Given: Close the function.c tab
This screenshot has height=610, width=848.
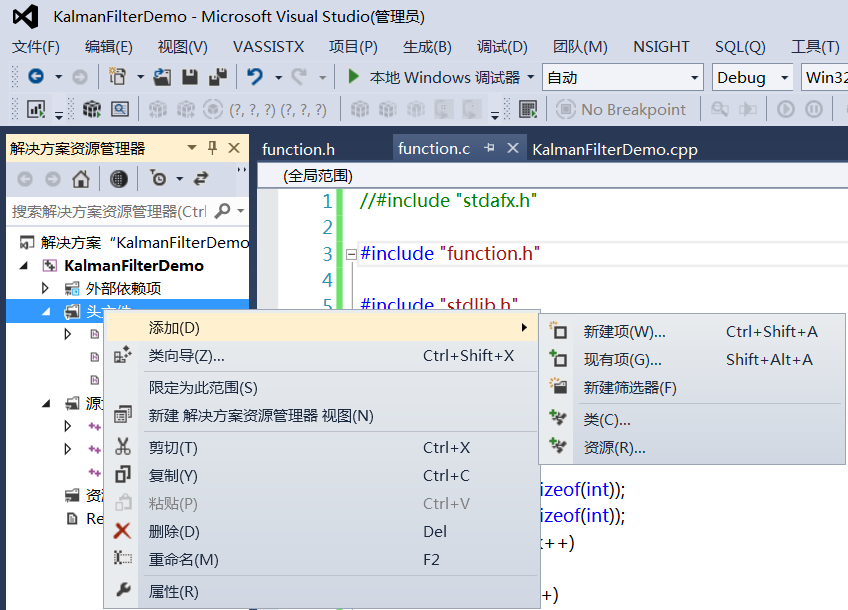Looking at the screenshot, I should point(513,148).
